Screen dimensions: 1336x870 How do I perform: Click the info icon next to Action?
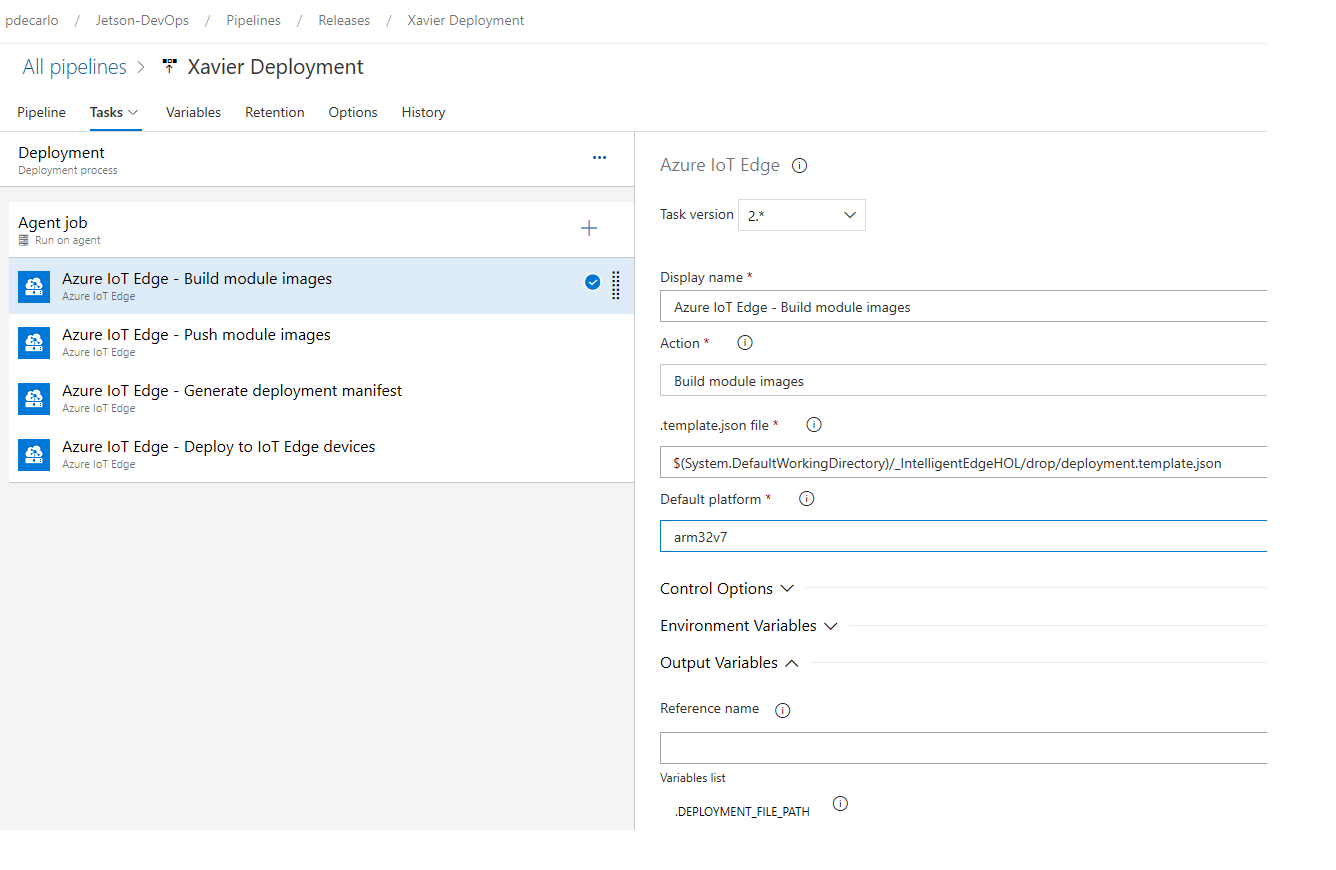tap(744, 343)
